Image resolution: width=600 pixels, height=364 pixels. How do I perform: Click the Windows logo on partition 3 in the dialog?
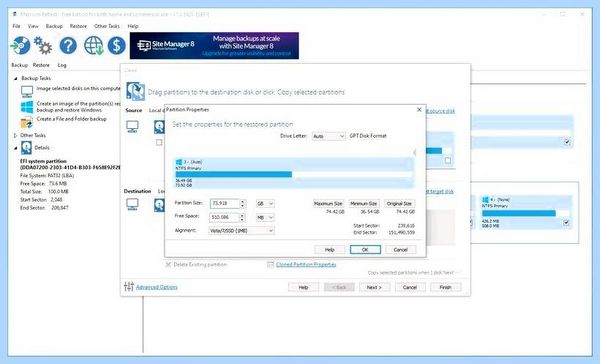click(x=179, y=162)
